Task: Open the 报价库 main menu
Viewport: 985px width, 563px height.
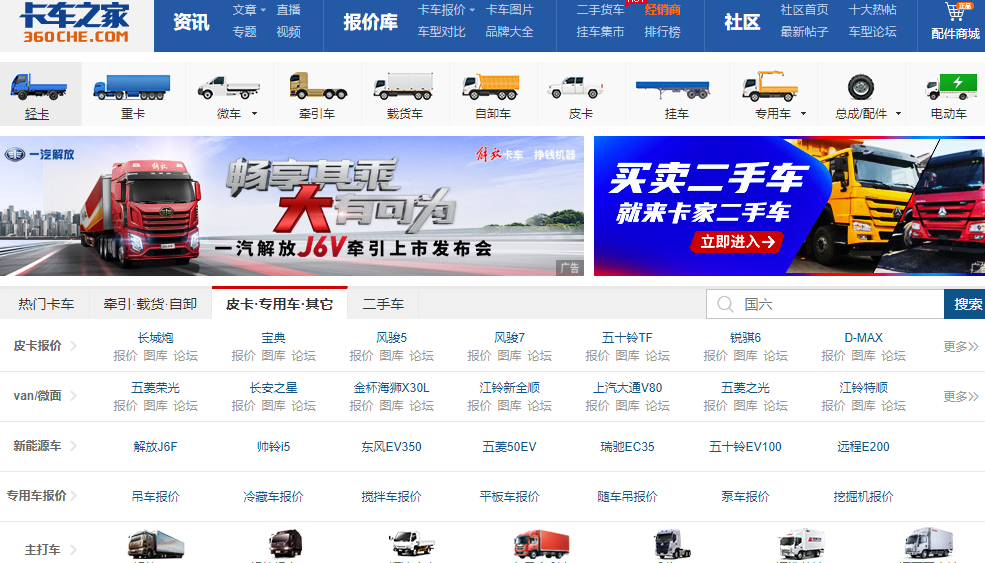Action: (x=370, y=23)
